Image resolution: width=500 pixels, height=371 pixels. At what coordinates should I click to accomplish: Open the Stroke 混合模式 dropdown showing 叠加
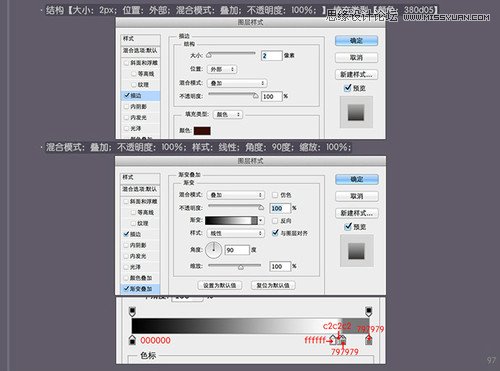237,83
